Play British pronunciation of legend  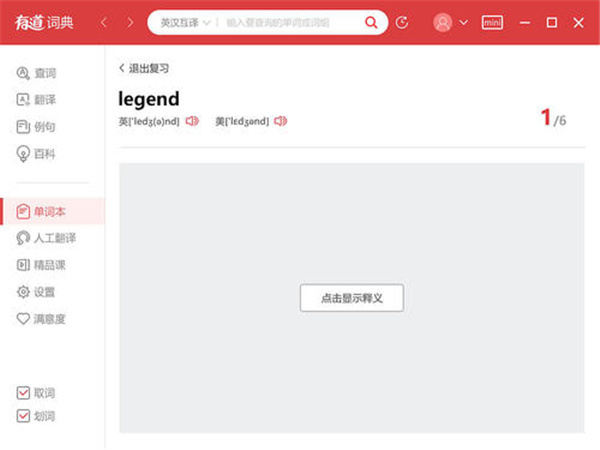click(x=192, y=121)
